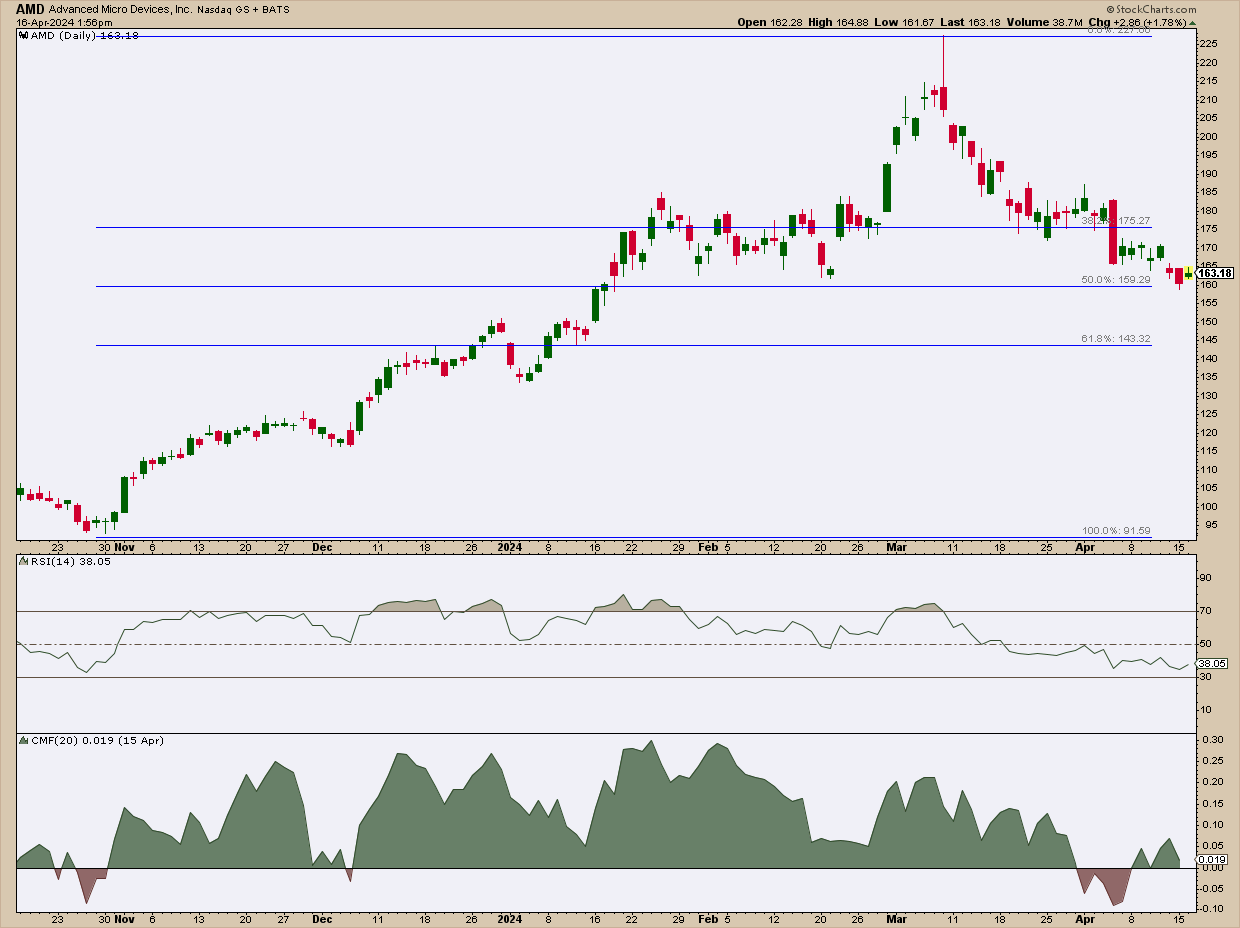Click the candlestick legend icon beside AMD (Daily)
Screen dimensions: 1240x928
pos(23,35)
